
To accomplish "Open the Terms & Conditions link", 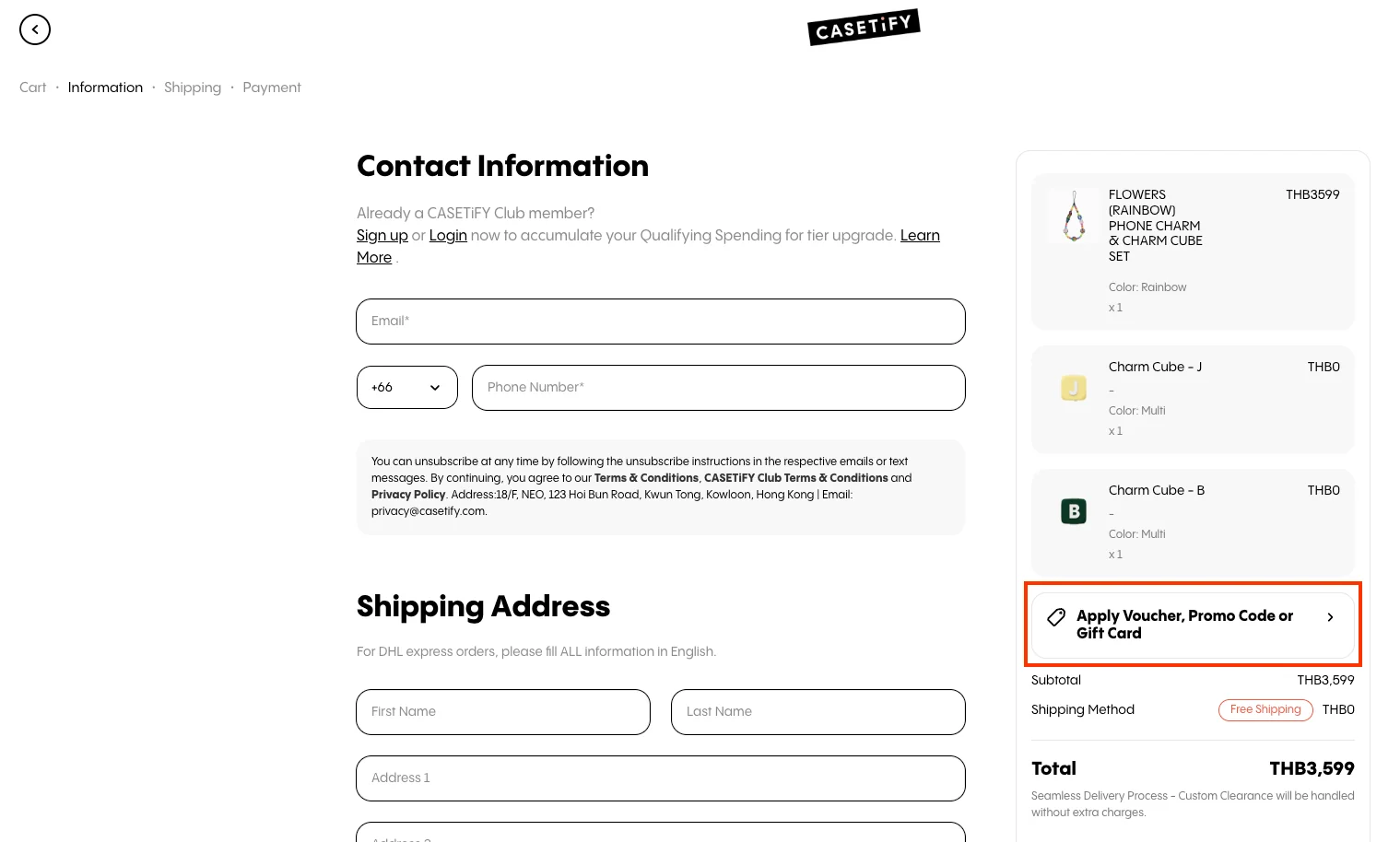I will (x=646, y=478).
